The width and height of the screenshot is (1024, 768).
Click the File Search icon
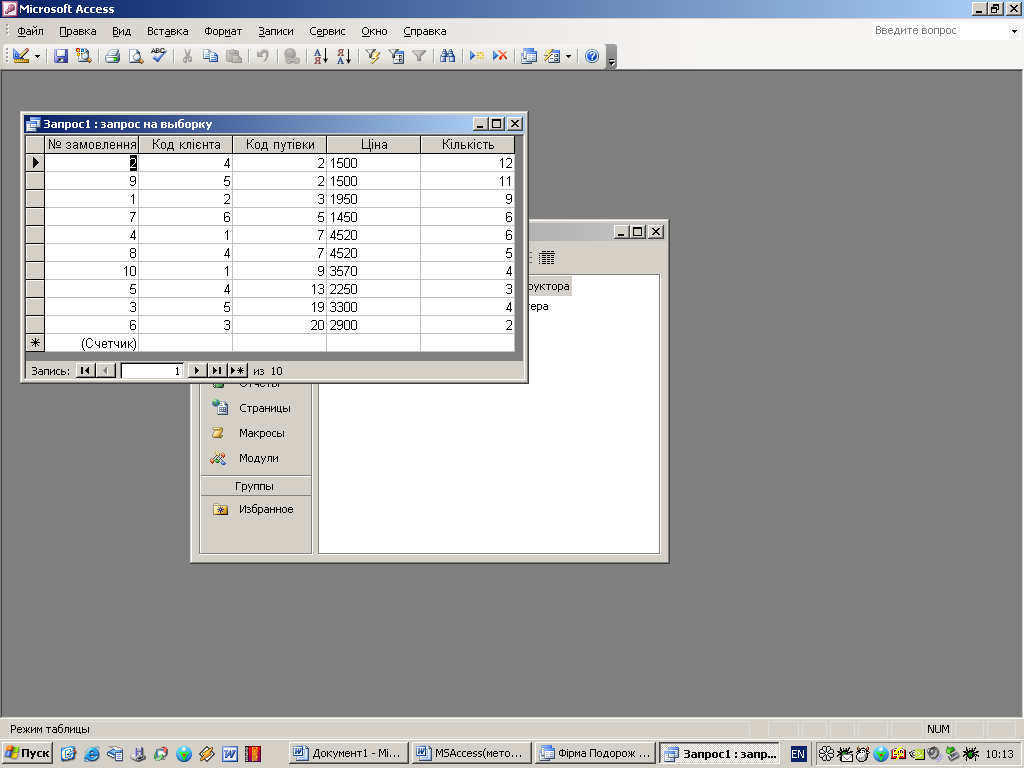point(84,56)
